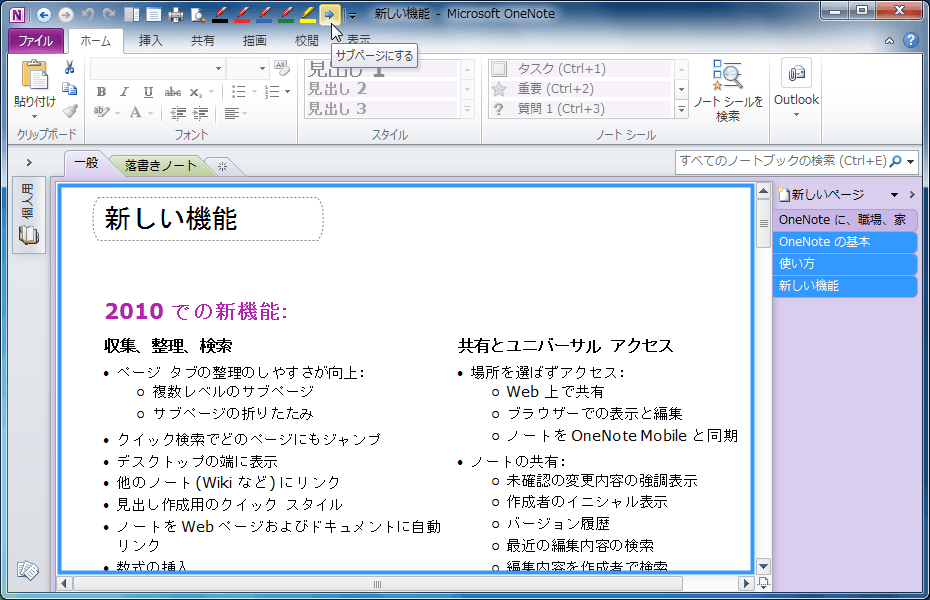Click the Clear Formatting eraser icon
Viewport: 930px width, 600px height.
click(282, 69)
